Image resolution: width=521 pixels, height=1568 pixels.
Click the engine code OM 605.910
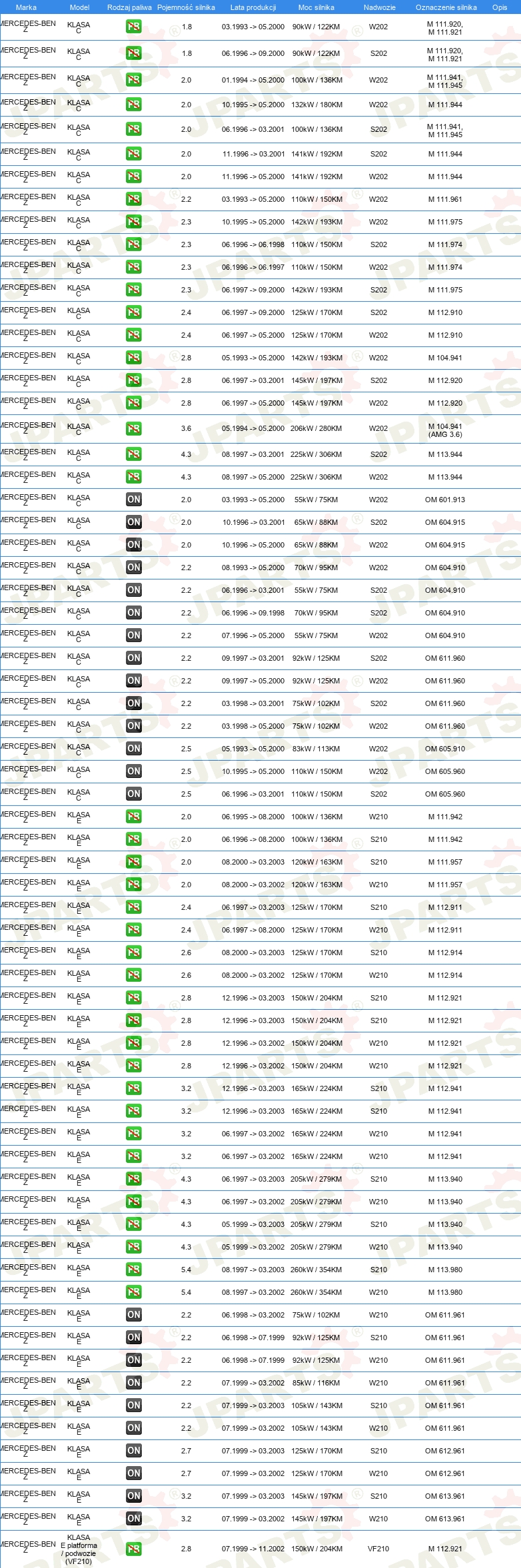[x=445, y=749]
